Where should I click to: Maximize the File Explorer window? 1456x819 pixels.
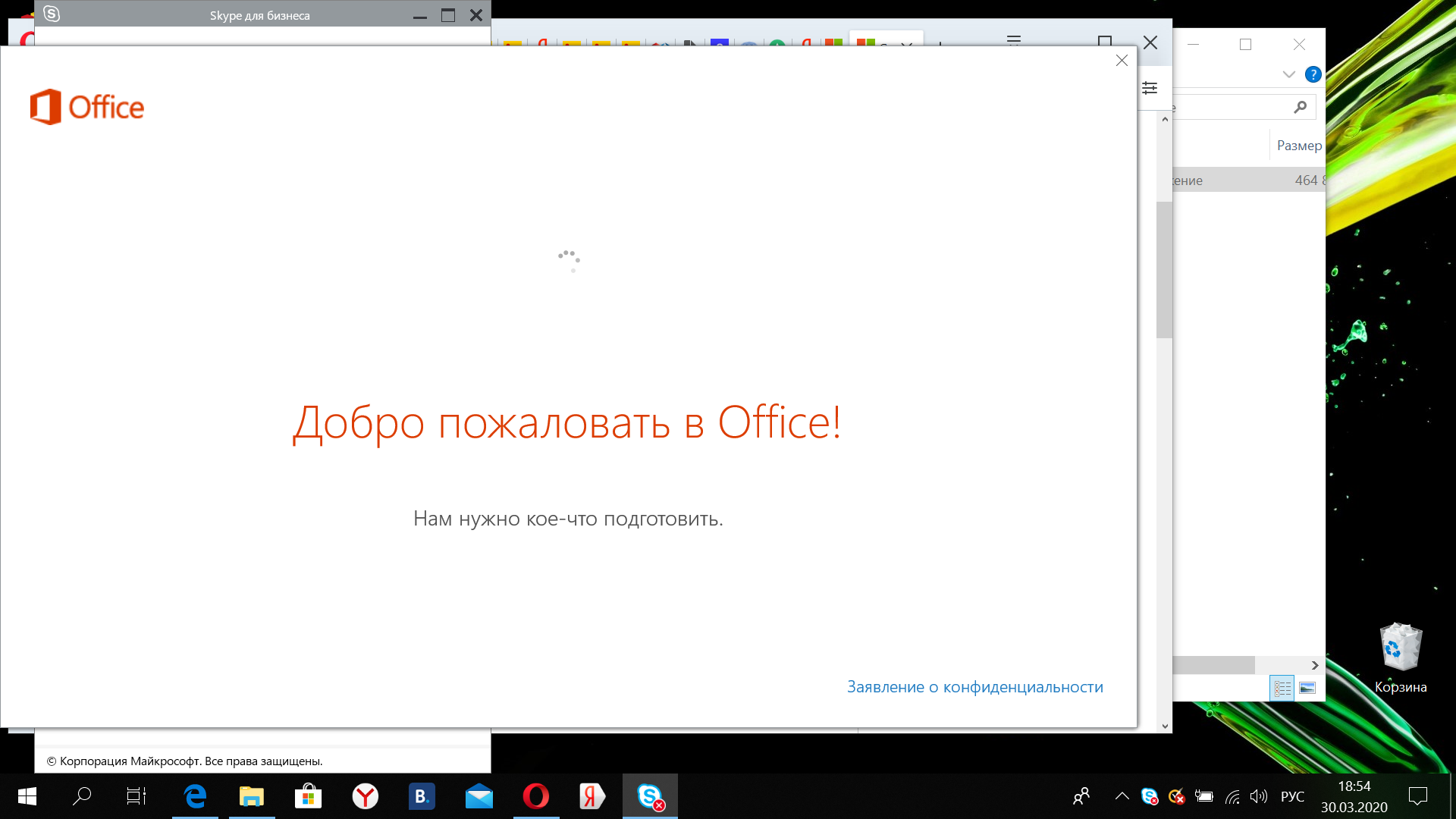(x=1245, y=45)
